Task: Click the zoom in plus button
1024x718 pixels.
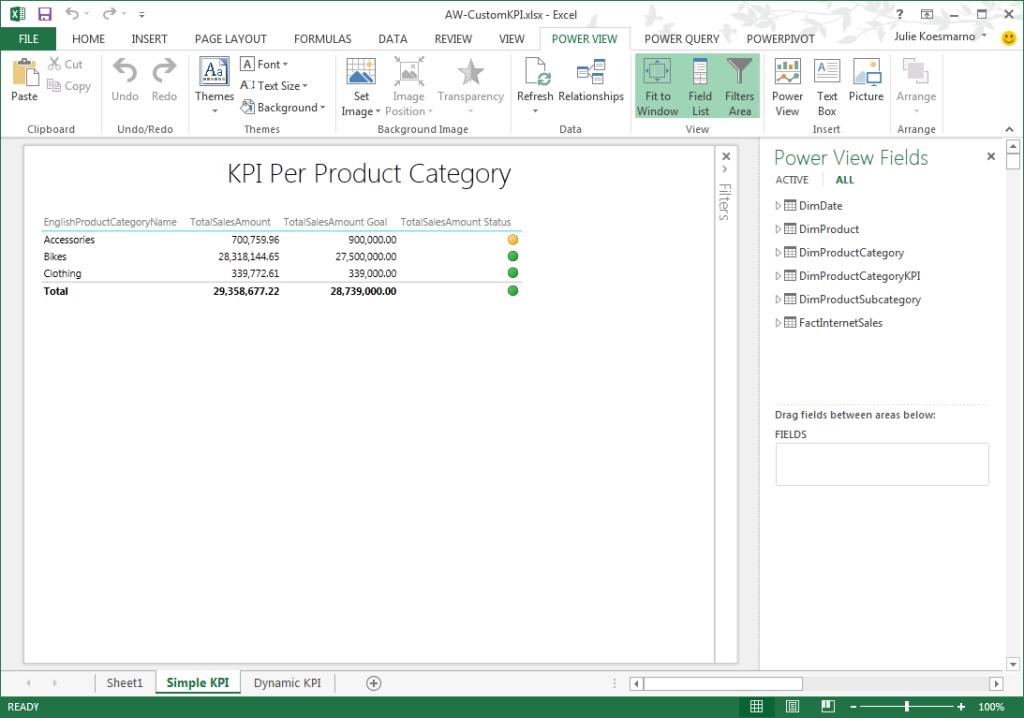Action: click(x=961, y=706)
